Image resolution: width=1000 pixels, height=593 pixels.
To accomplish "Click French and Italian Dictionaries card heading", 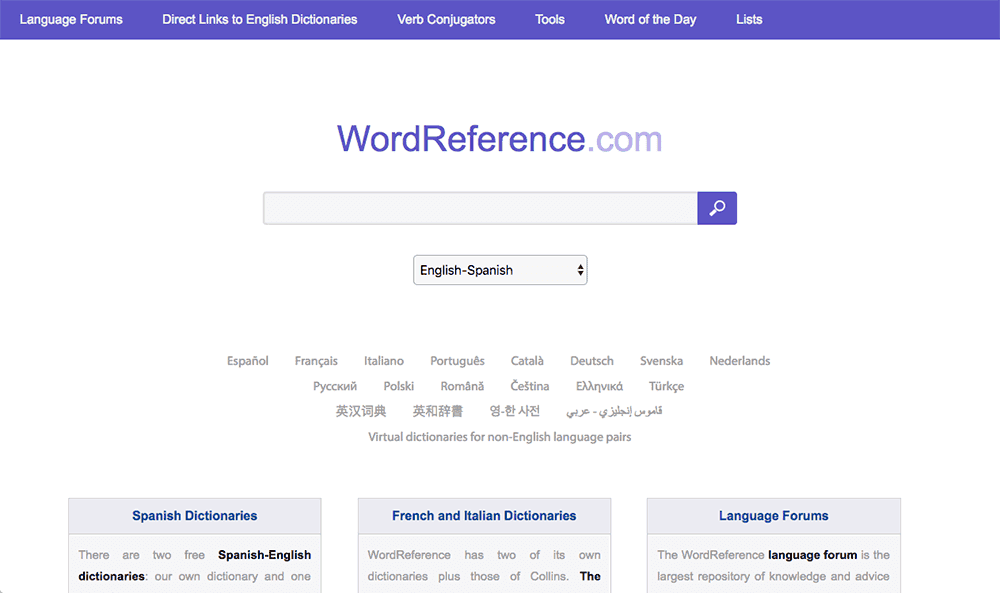I will tap(484, 516).
